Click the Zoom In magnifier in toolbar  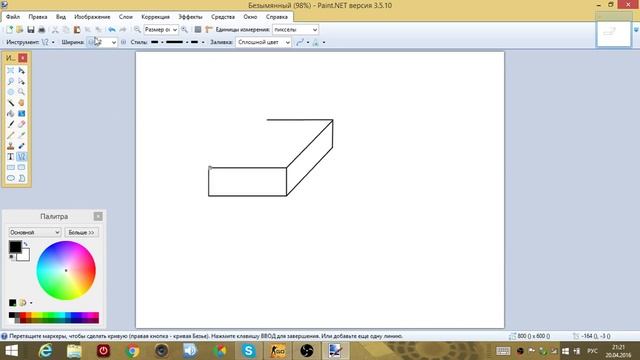click(184, 29)
